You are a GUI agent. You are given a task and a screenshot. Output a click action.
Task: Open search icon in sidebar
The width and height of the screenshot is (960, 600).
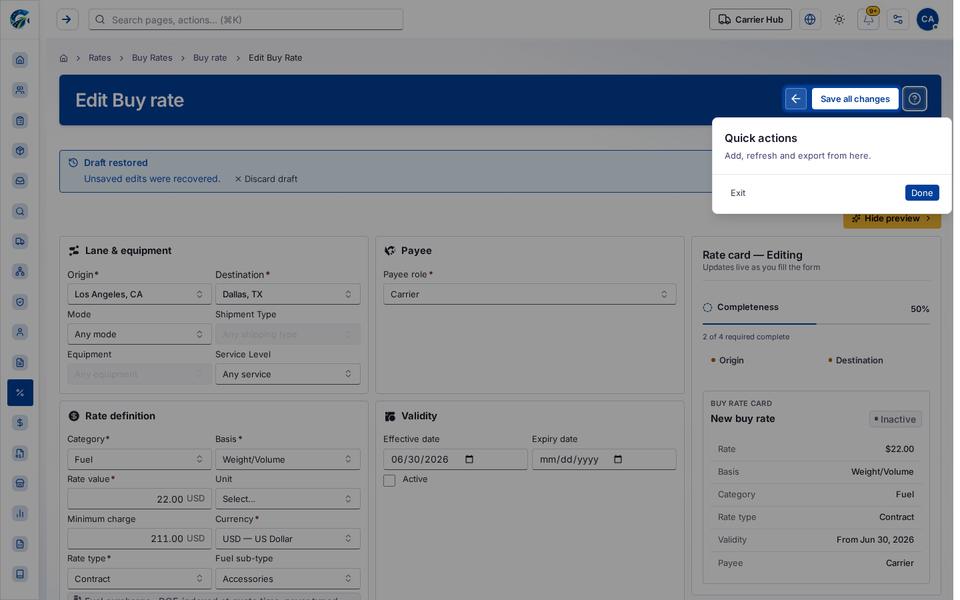[20, 211]
